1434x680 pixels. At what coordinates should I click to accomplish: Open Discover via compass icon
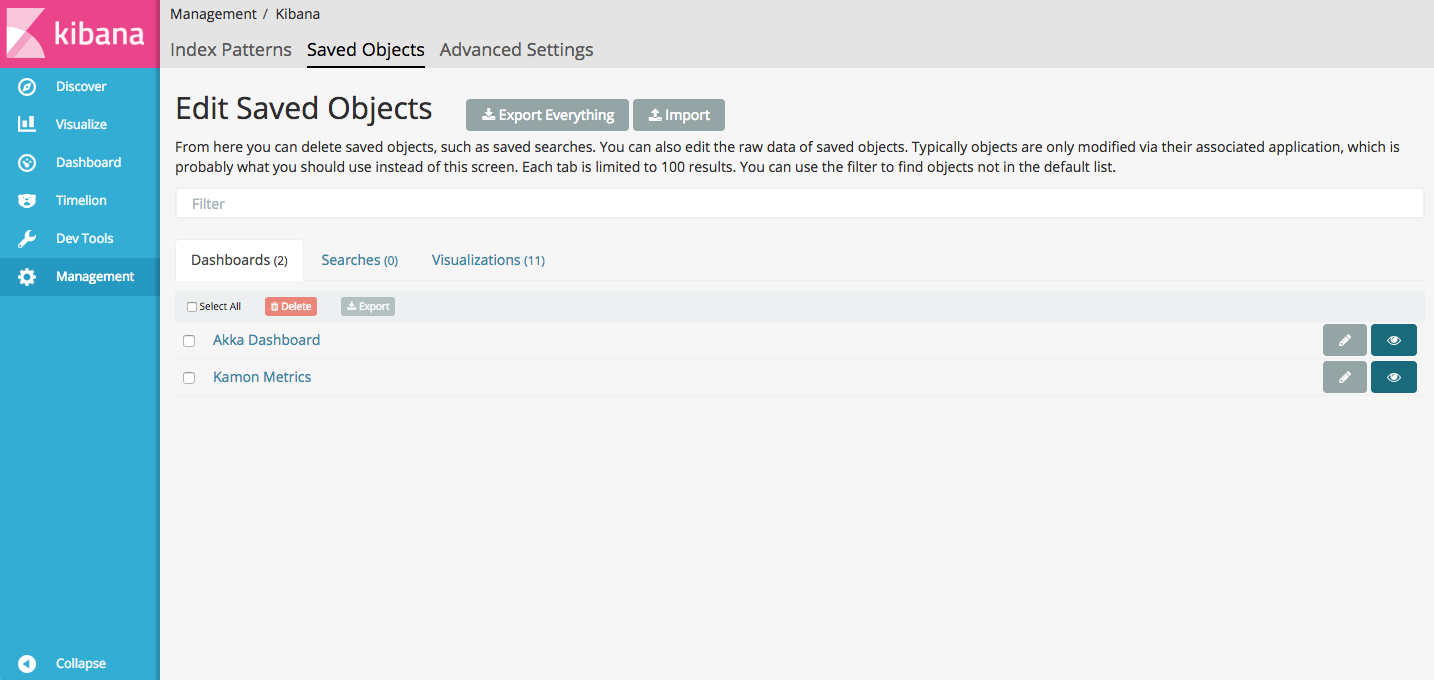pos(27,87)
